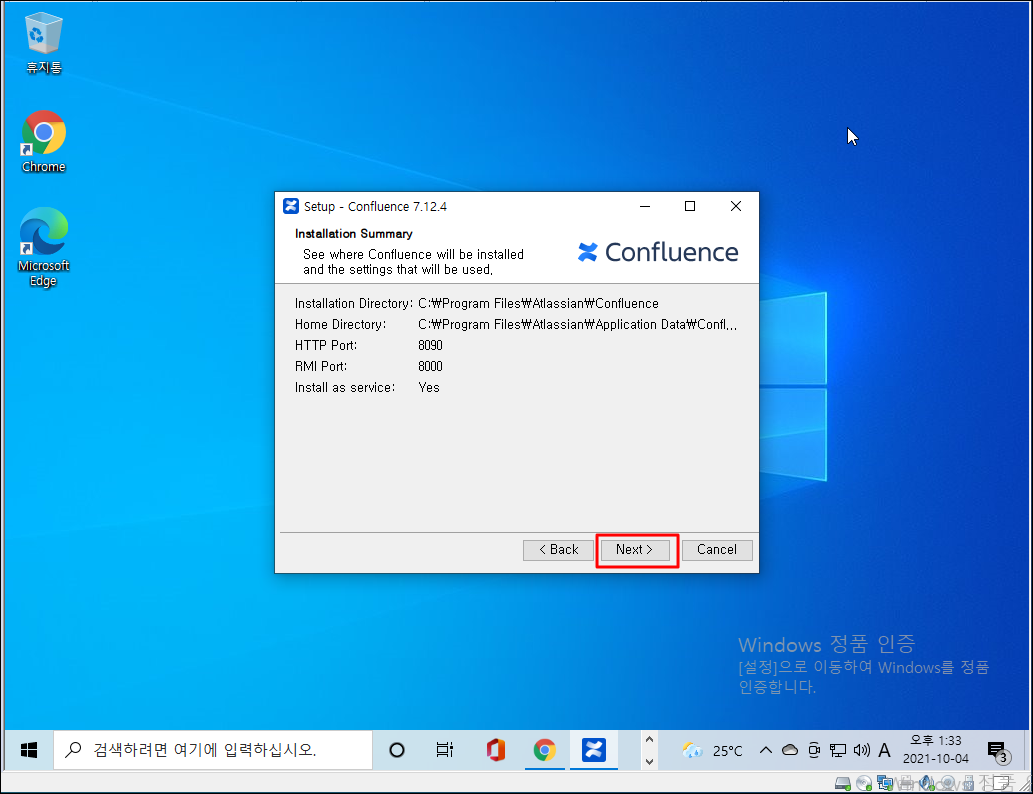This screenshot has width=1033, height=794.
Task: Click the taskbar toolbar scroll down arrow
Action: point(649,761)
